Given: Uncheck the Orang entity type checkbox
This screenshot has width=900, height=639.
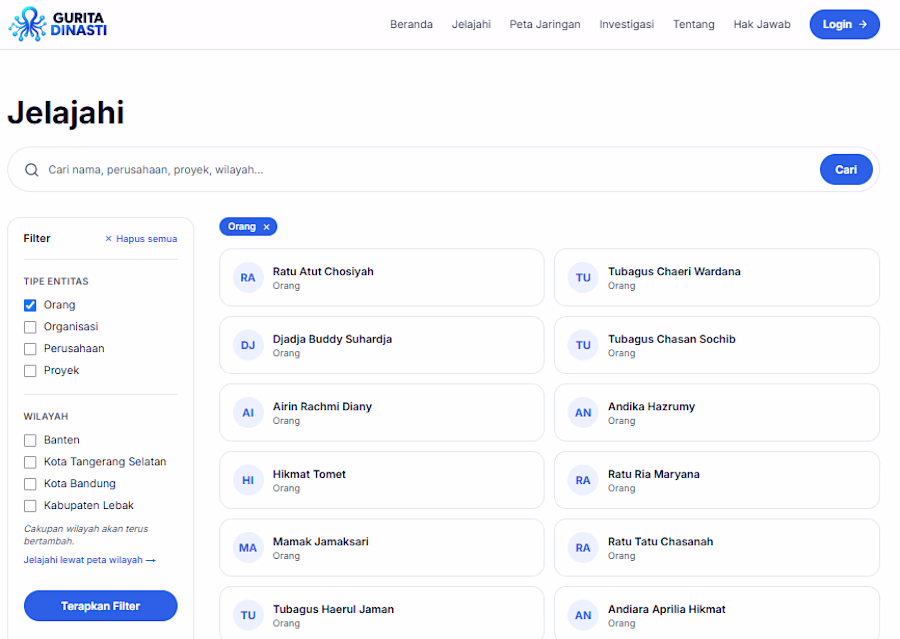Looking at the screenshot, I should coord(30,305).
